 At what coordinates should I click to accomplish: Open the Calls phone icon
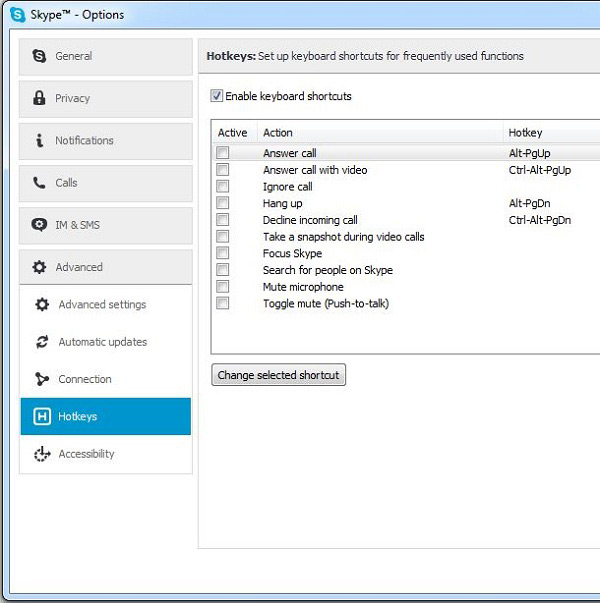pos(39,183)
